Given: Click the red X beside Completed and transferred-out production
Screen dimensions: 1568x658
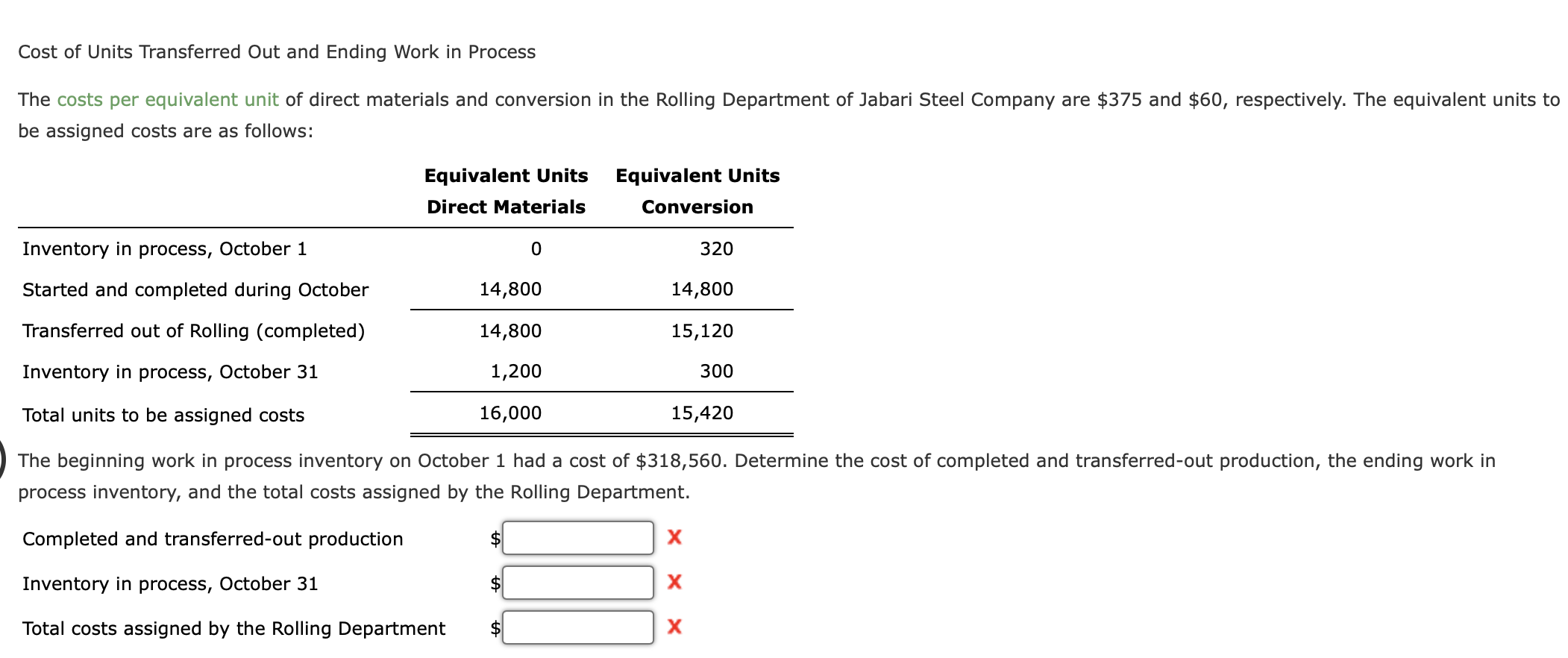Looking at the screenshot, I should (x=674, y=539).
